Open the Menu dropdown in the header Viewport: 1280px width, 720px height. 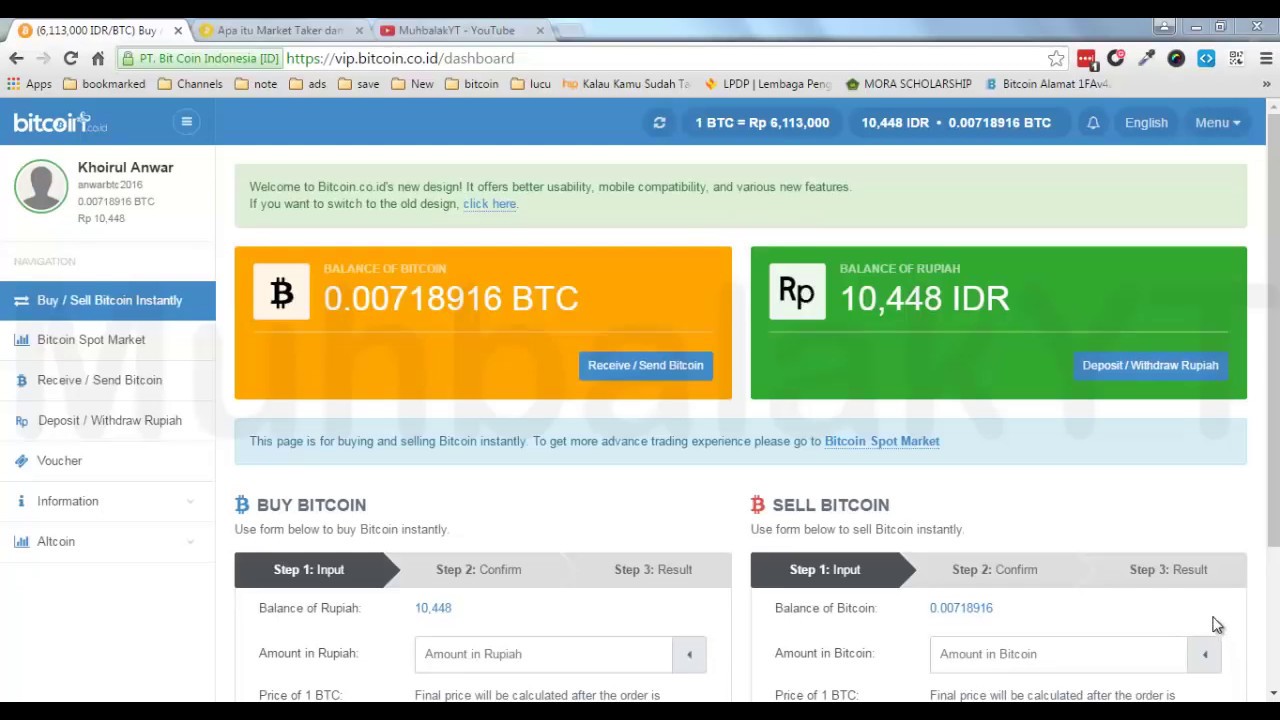(x=1217, y=123)
